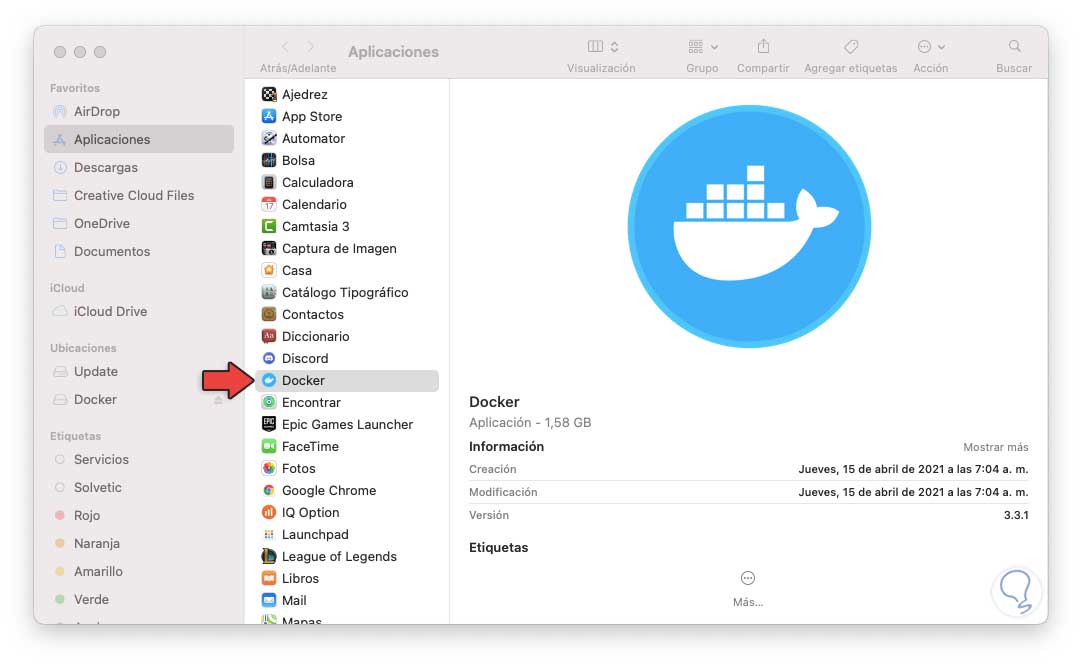The width and height of the screenshot is (1082, 666).
Task: Select the FaceTime icon
Action: [x=269, y=447]
